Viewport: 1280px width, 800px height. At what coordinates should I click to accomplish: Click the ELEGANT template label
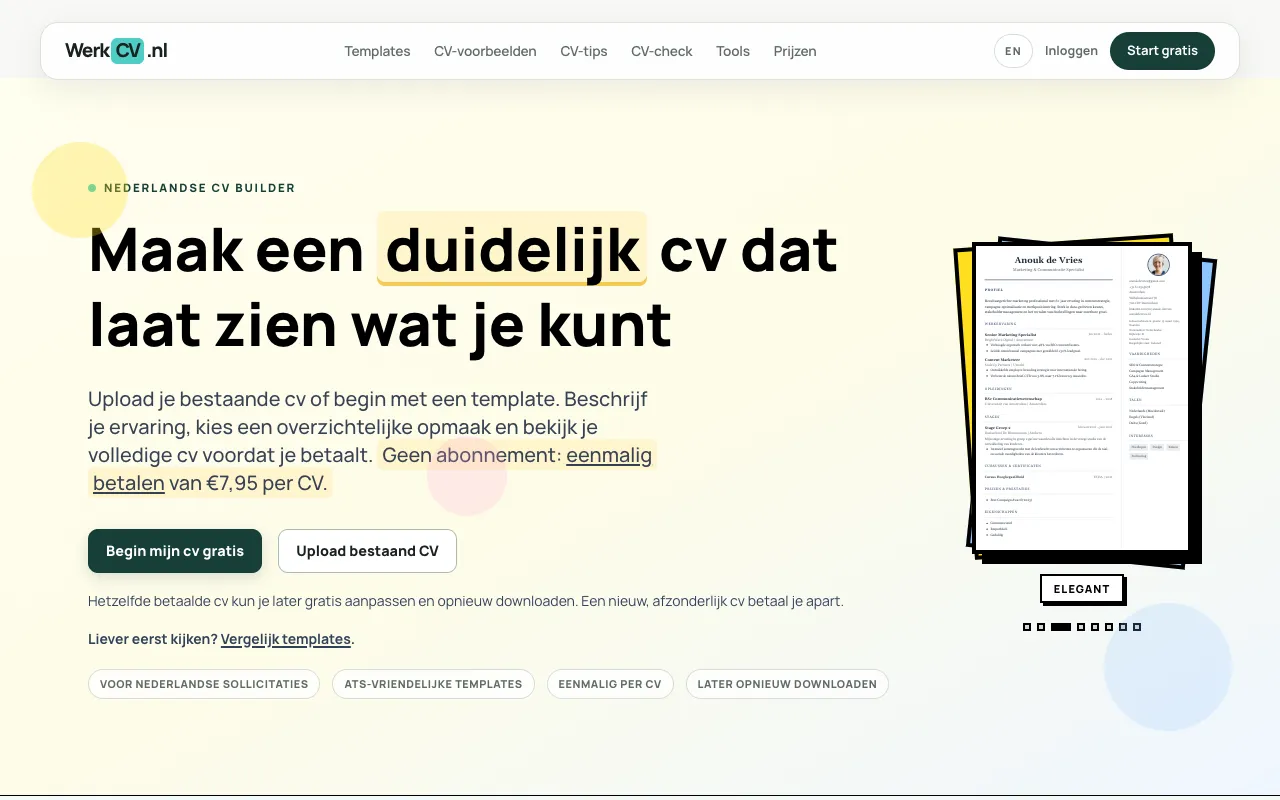pos(1082,589)
